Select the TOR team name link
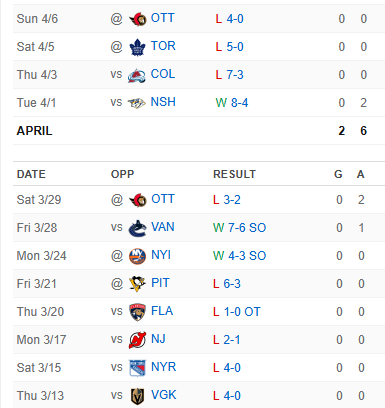 coord(163,46)
